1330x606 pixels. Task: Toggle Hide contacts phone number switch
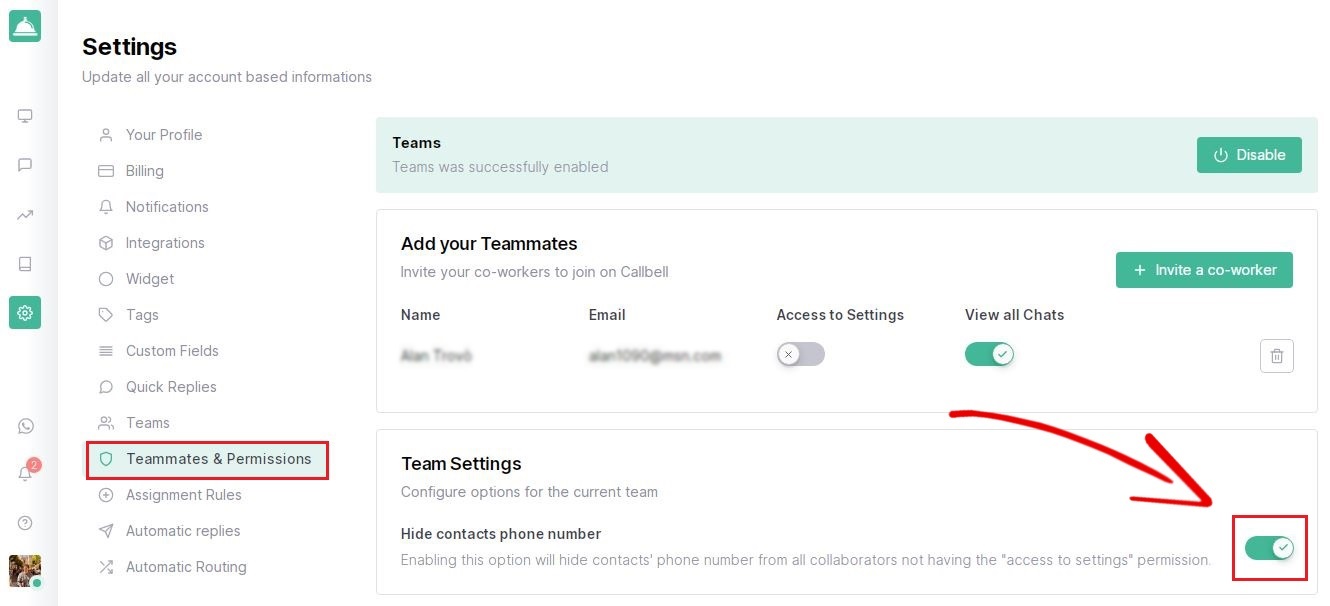coord(1269,548)
